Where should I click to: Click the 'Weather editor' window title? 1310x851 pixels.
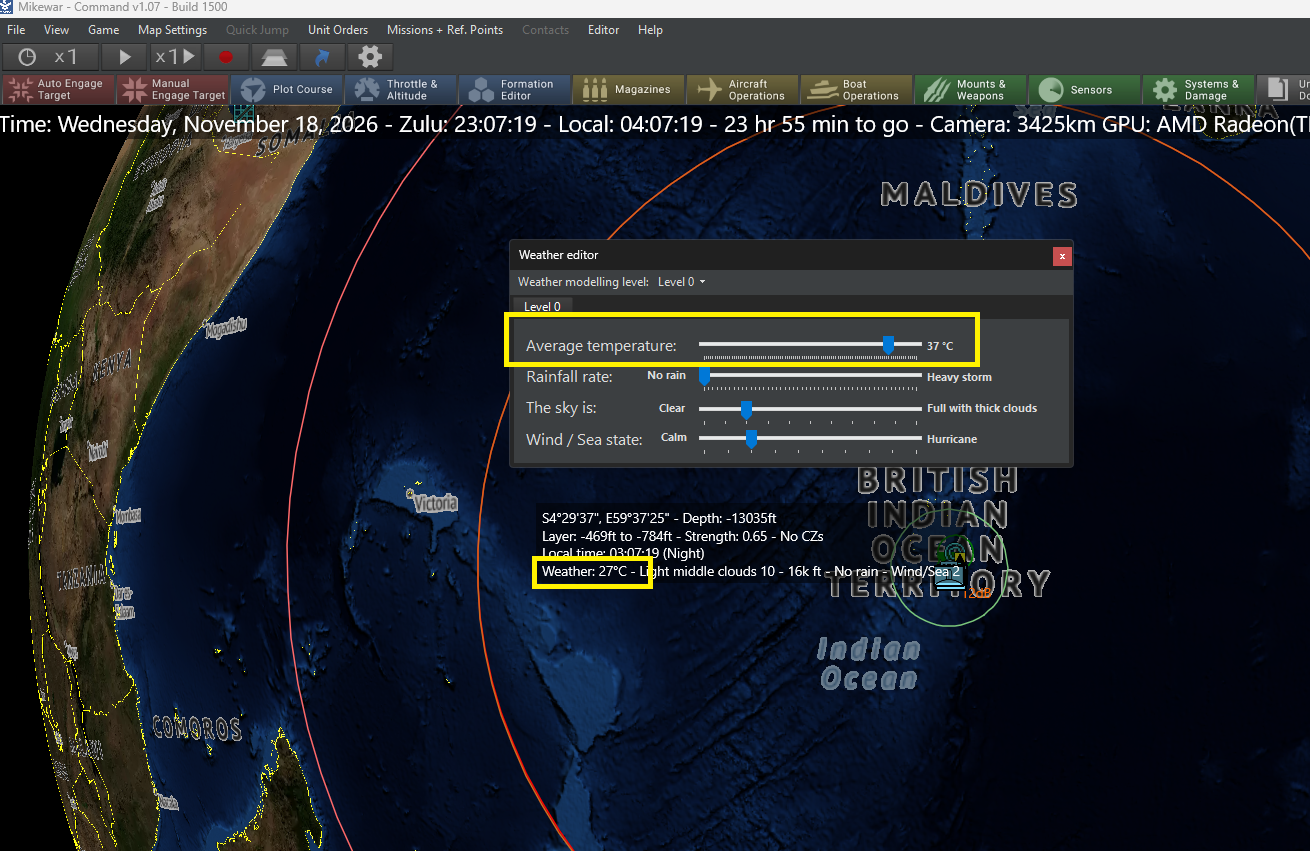558,256
